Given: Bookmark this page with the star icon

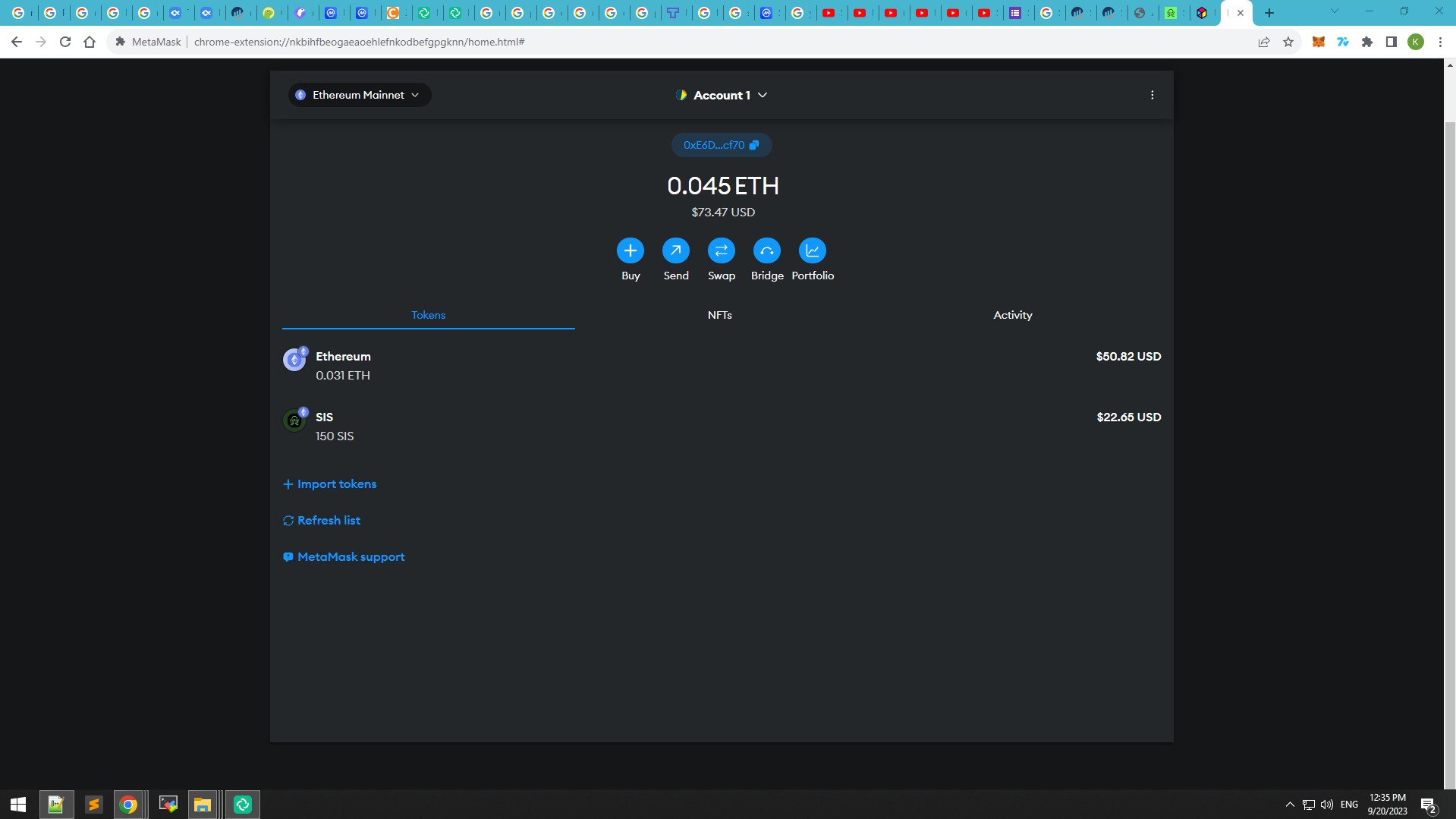Looking at the screenshot, I should (x=1288, y=42).
